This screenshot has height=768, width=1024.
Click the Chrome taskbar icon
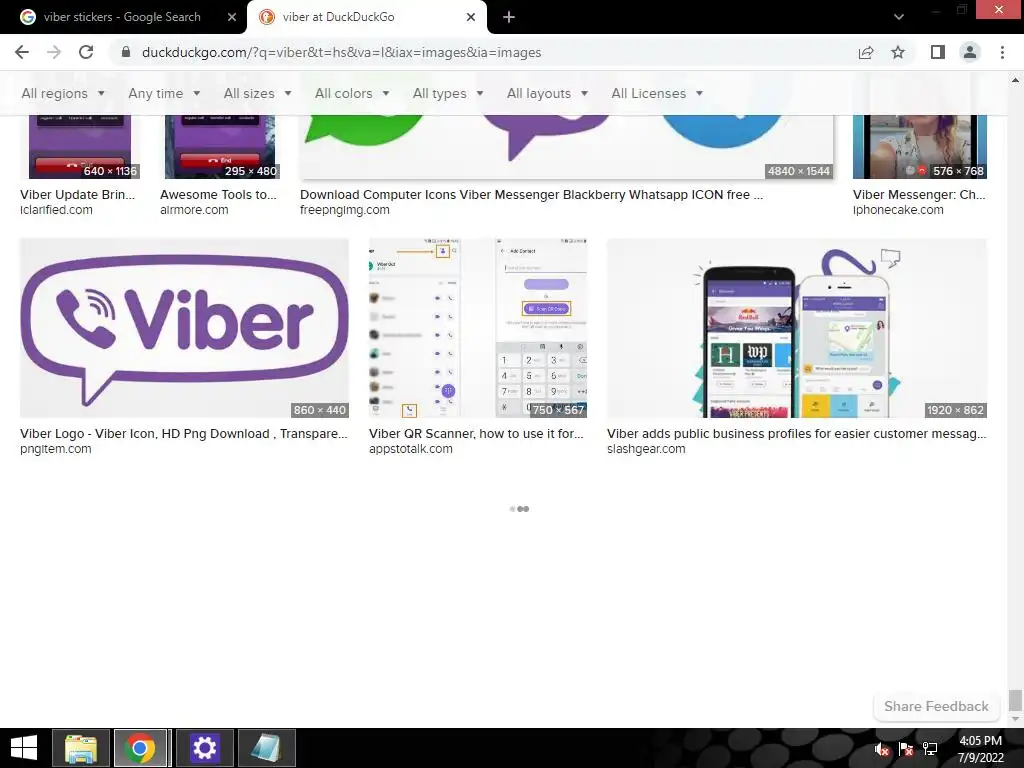click(x=140, y=748)
